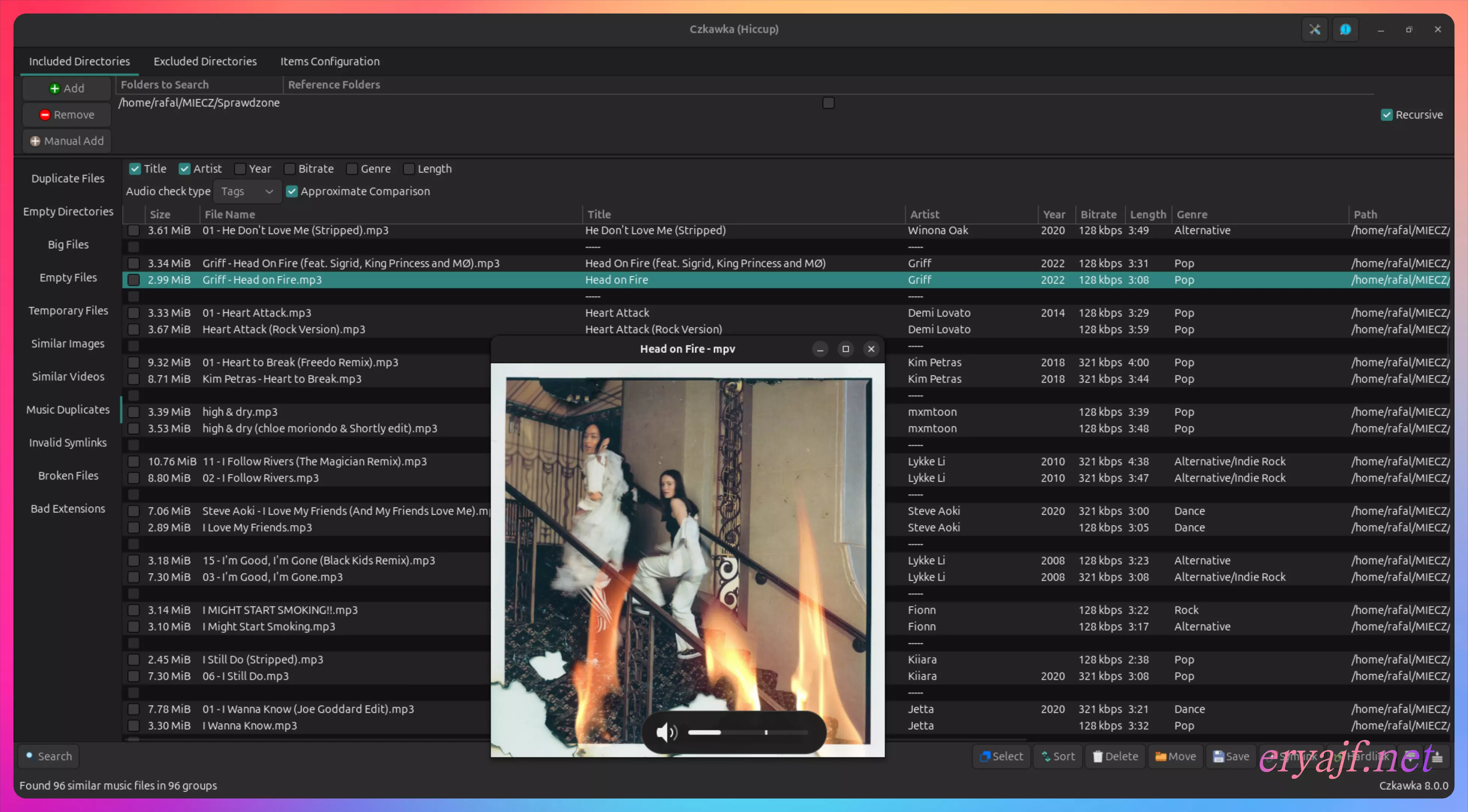Viewport: 1468px width, 812px height.
Task: Open the Similar Images tool
Action: (x=68, y=344)
